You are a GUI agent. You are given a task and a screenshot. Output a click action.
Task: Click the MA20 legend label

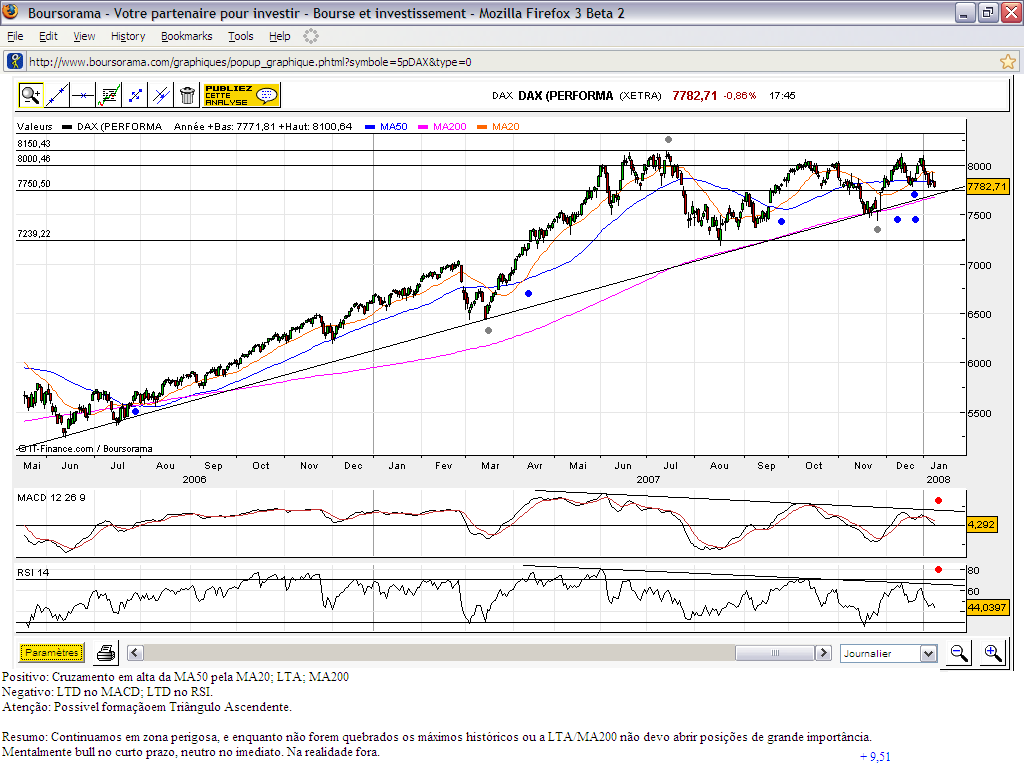[505, 127]
